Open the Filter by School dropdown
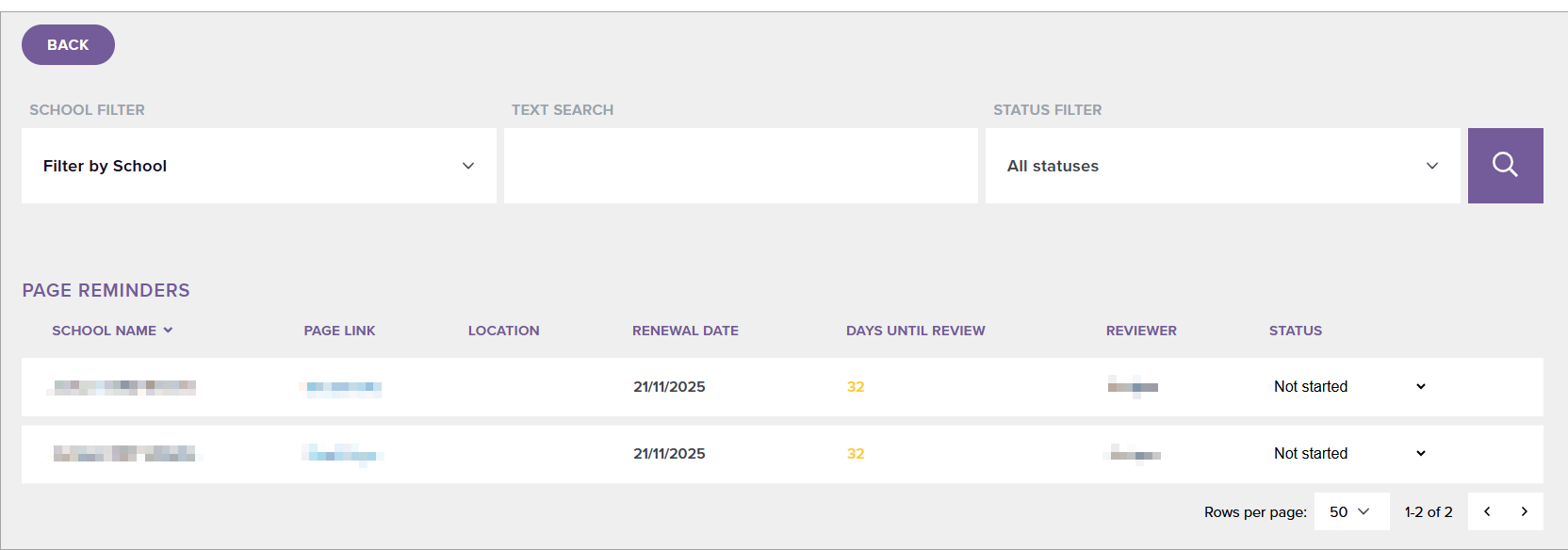The image size is (1568, 550). 258,166
